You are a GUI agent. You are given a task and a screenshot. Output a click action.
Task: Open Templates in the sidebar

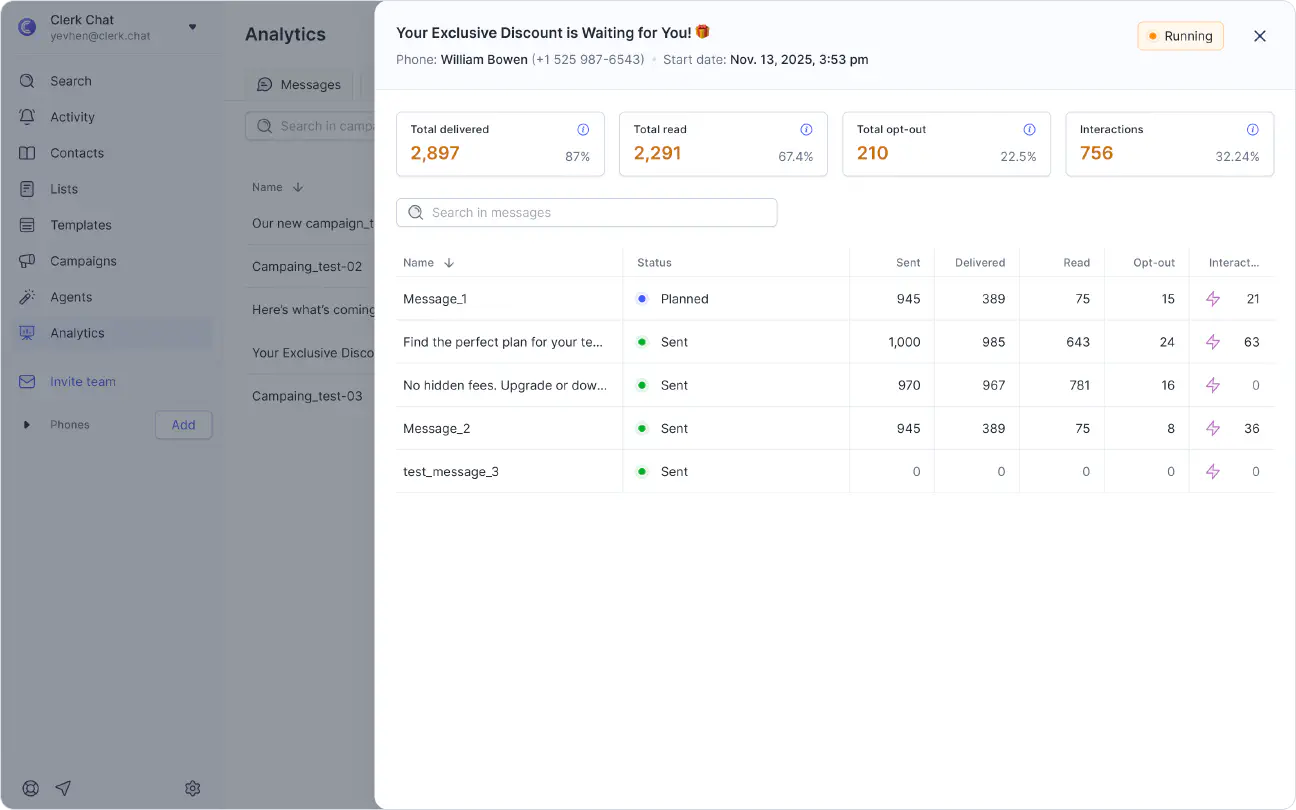(80, 225)
